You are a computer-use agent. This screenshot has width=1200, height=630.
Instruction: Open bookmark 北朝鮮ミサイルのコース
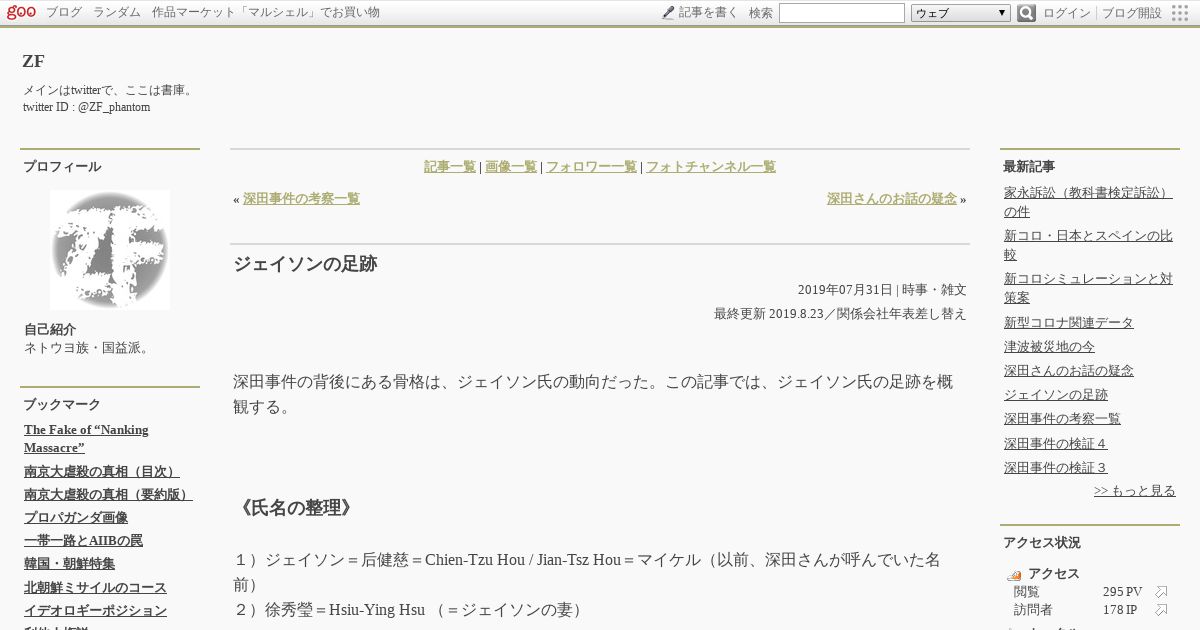pyautogui.click(x=95, y=587)
